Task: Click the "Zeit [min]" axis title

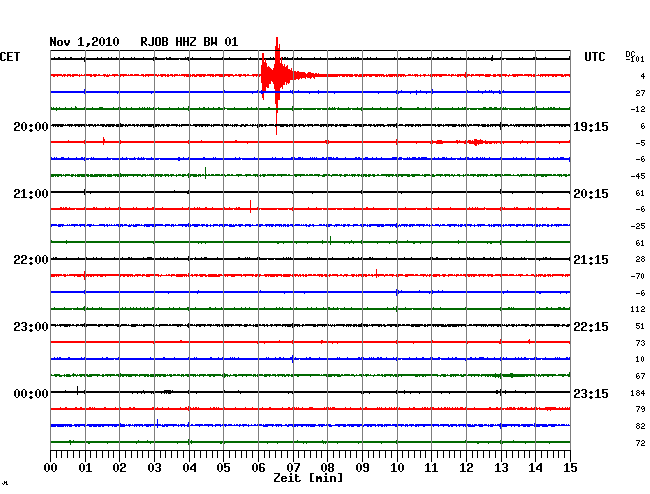Action: (x=308, y=478)
